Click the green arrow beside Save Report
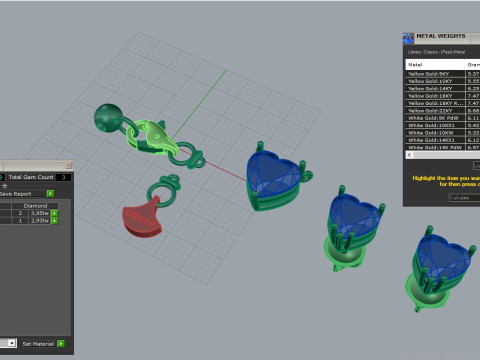 coord(50,194)
